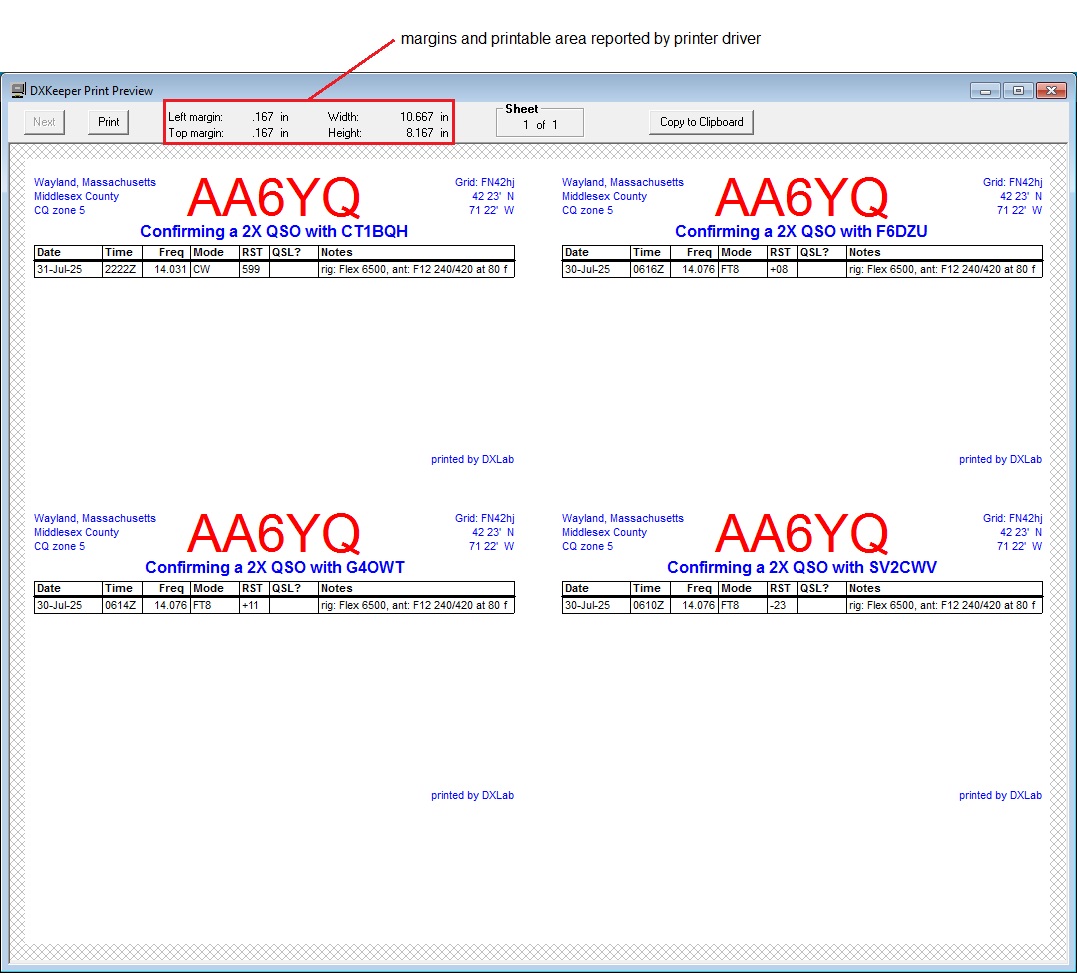Click RST cell -23
The height and width of the screenshot is (974, 1077).
[782, 605]
